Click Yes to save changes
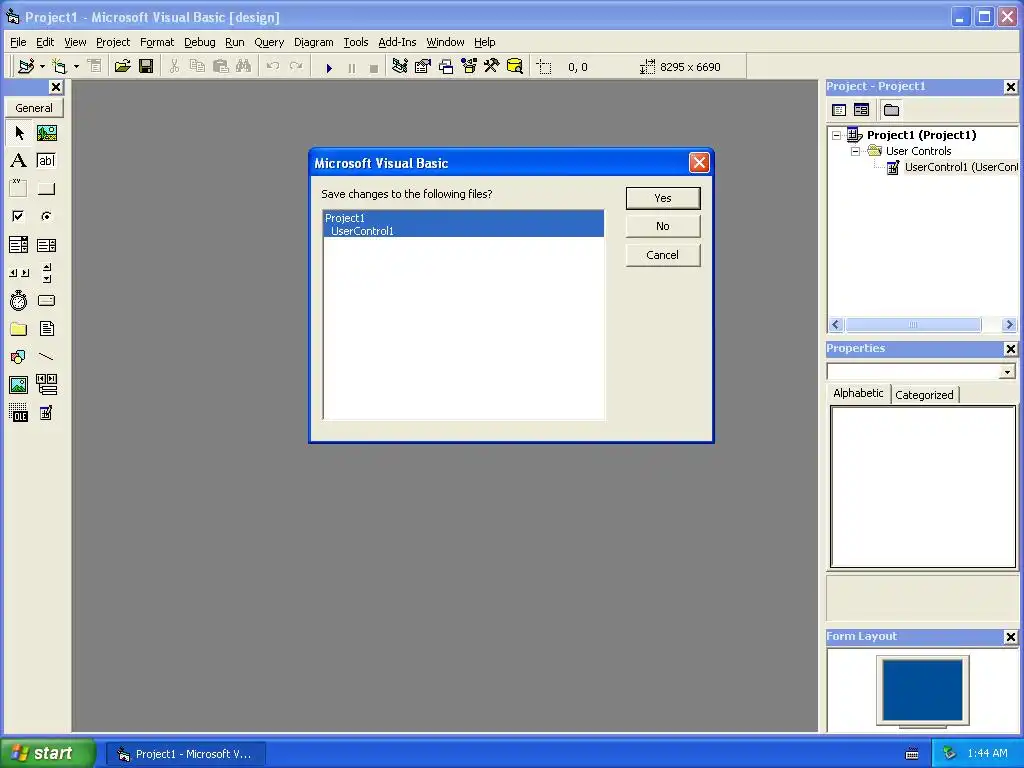Image resolution: width=1024 pixels, height=768 pixels. pos(663,198)
